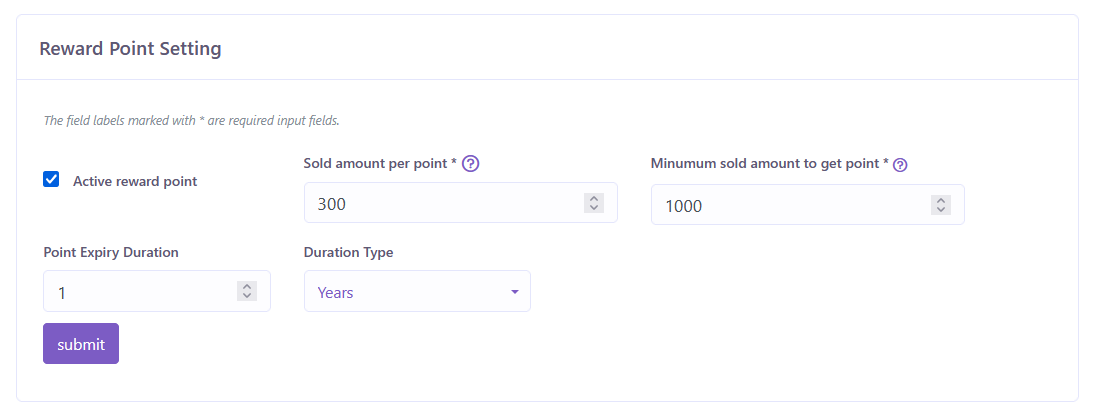Click into the Point Expiry Duration input

pos(140,292)
